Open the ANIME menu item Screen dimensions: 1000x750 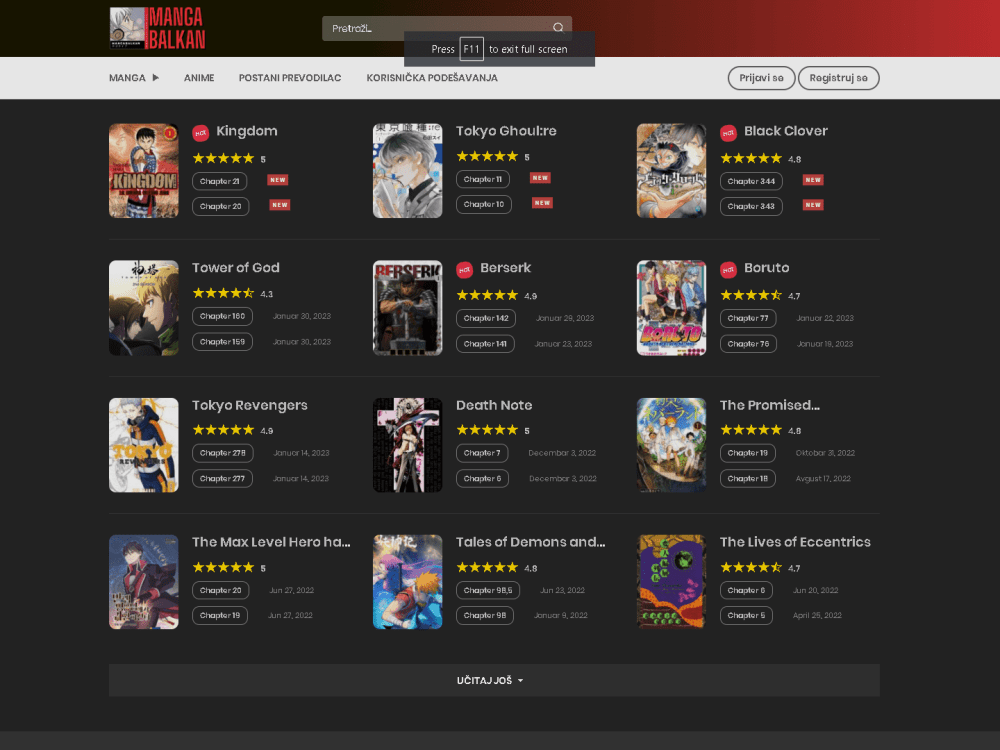point(199,78)
